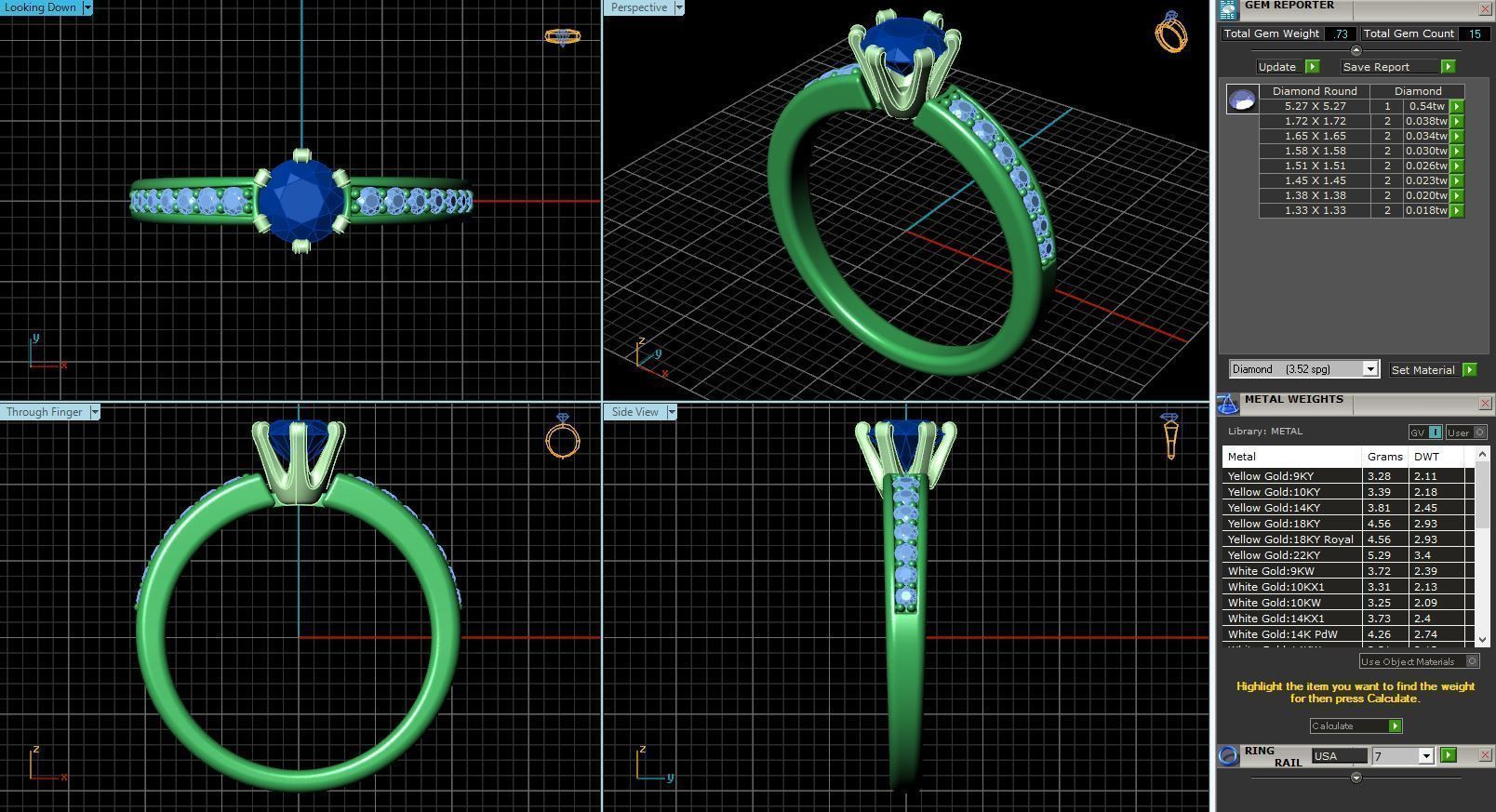The height and width of the screenshot is (812, 1496).
Task: Click green arrow on 0.020tw row
Action: point(1457,195)
